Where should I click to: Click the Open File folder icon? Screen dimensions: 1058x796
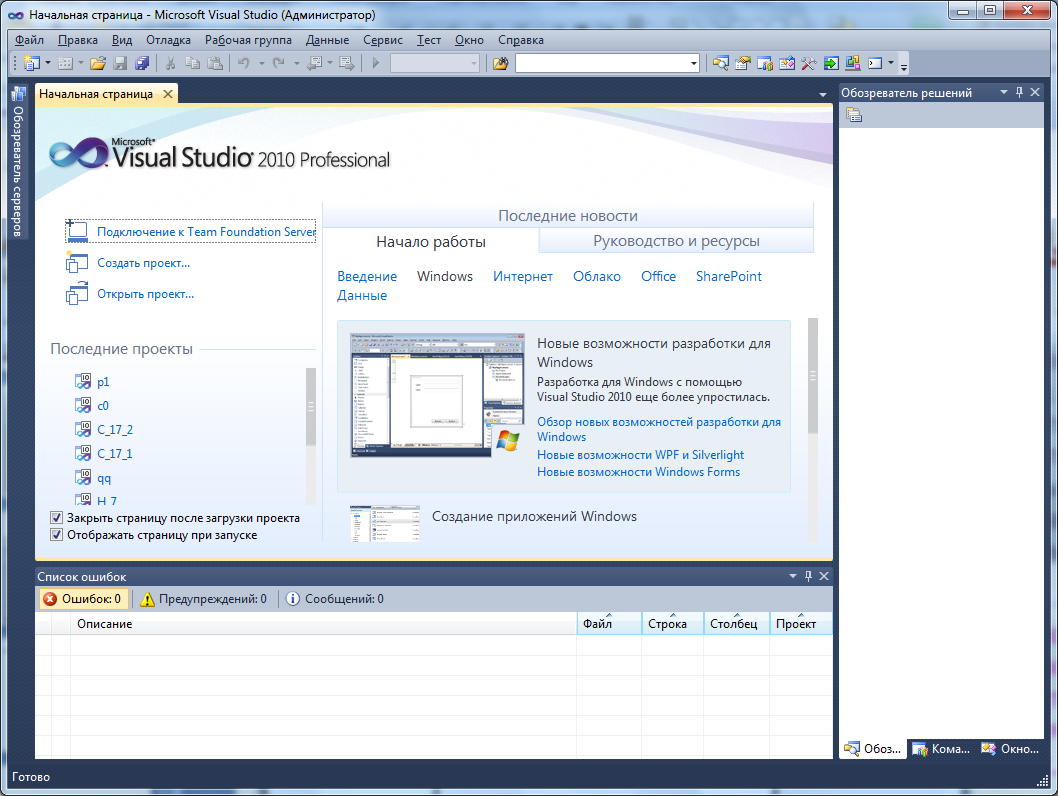click(98, 63)
